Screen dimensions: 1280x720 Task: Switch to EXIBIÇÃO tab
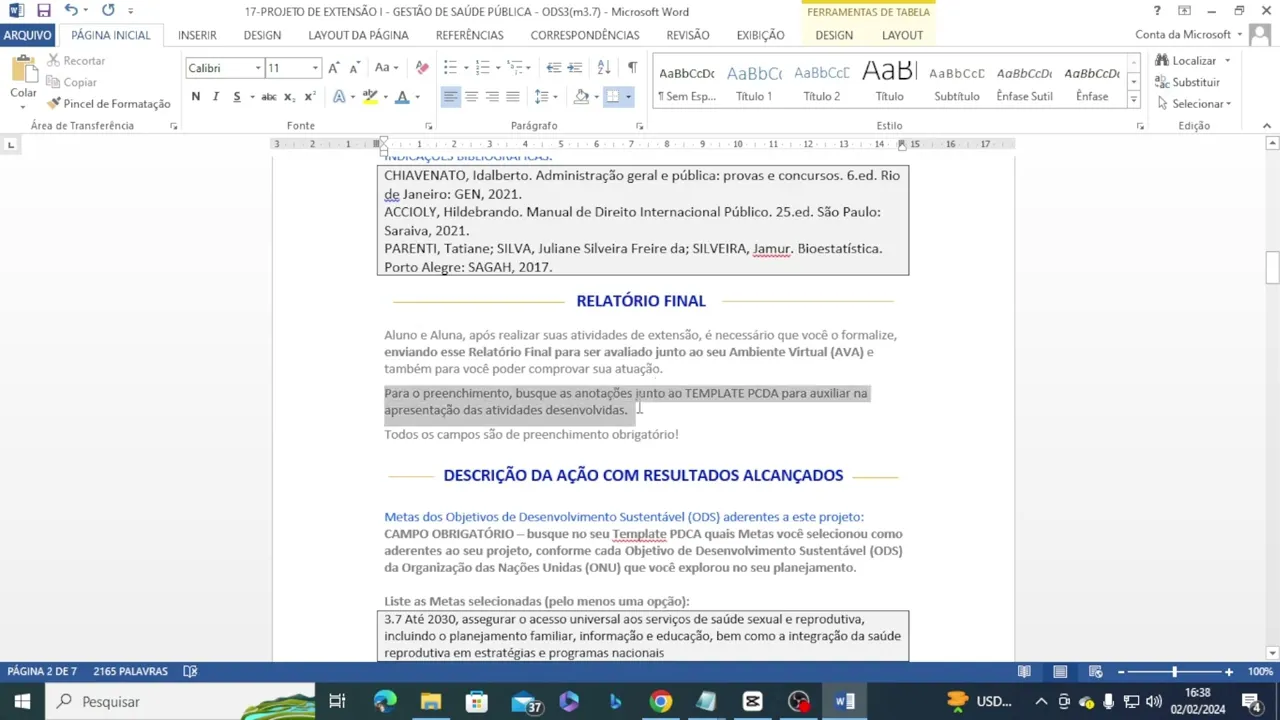760,35
